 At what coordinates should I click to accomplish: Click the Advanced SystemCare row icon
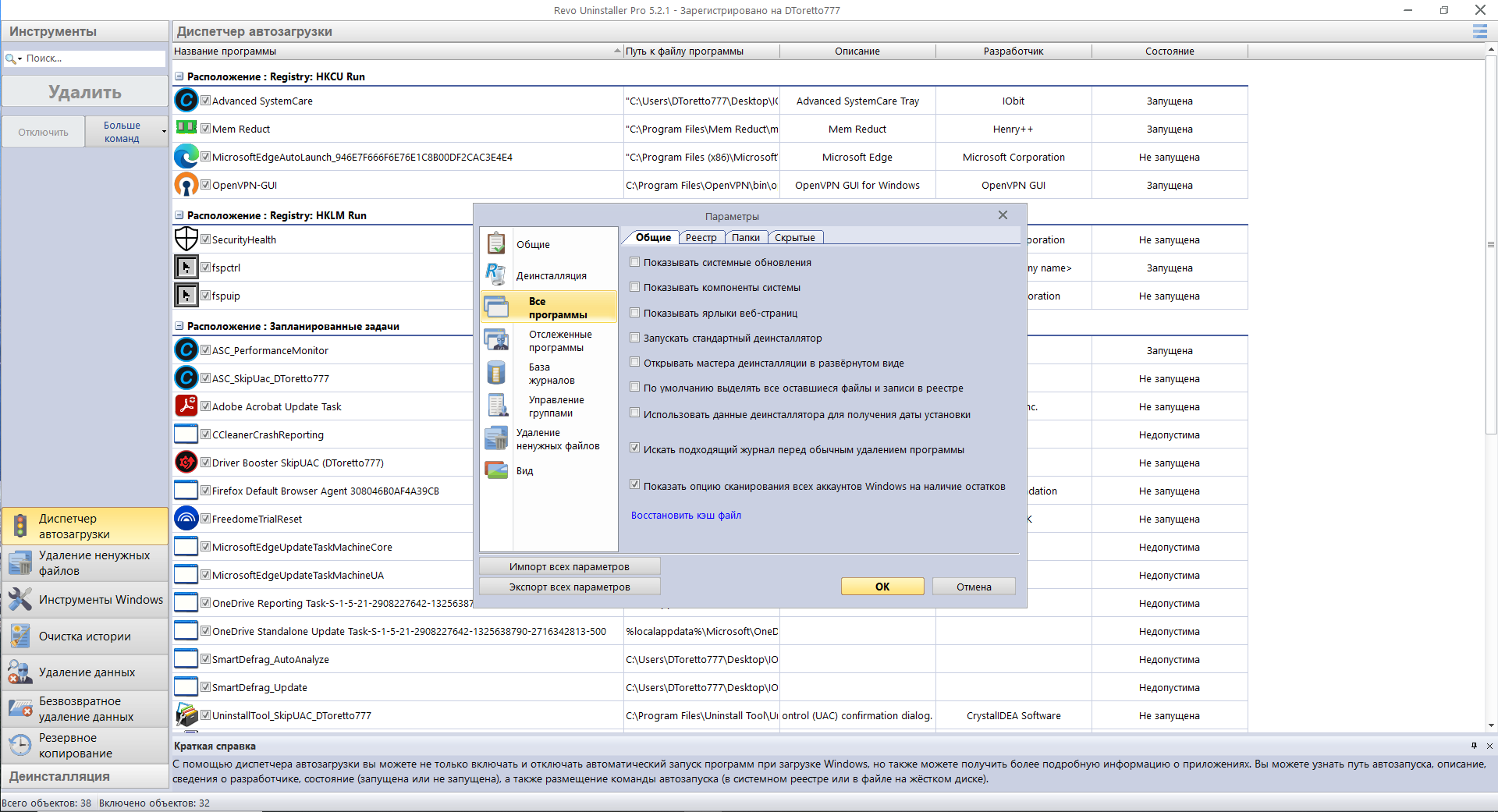[x=186, y=101]
